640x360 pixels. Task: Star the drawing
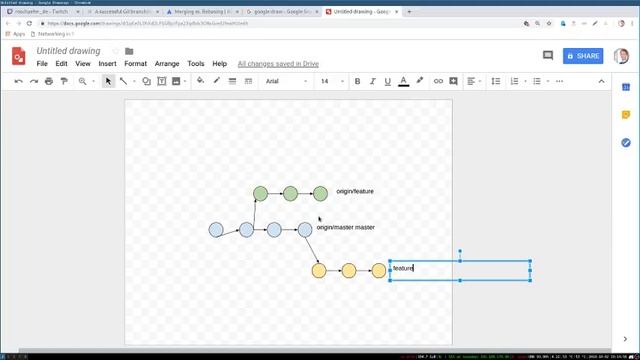pyautogui.click(x=116, y=51)
